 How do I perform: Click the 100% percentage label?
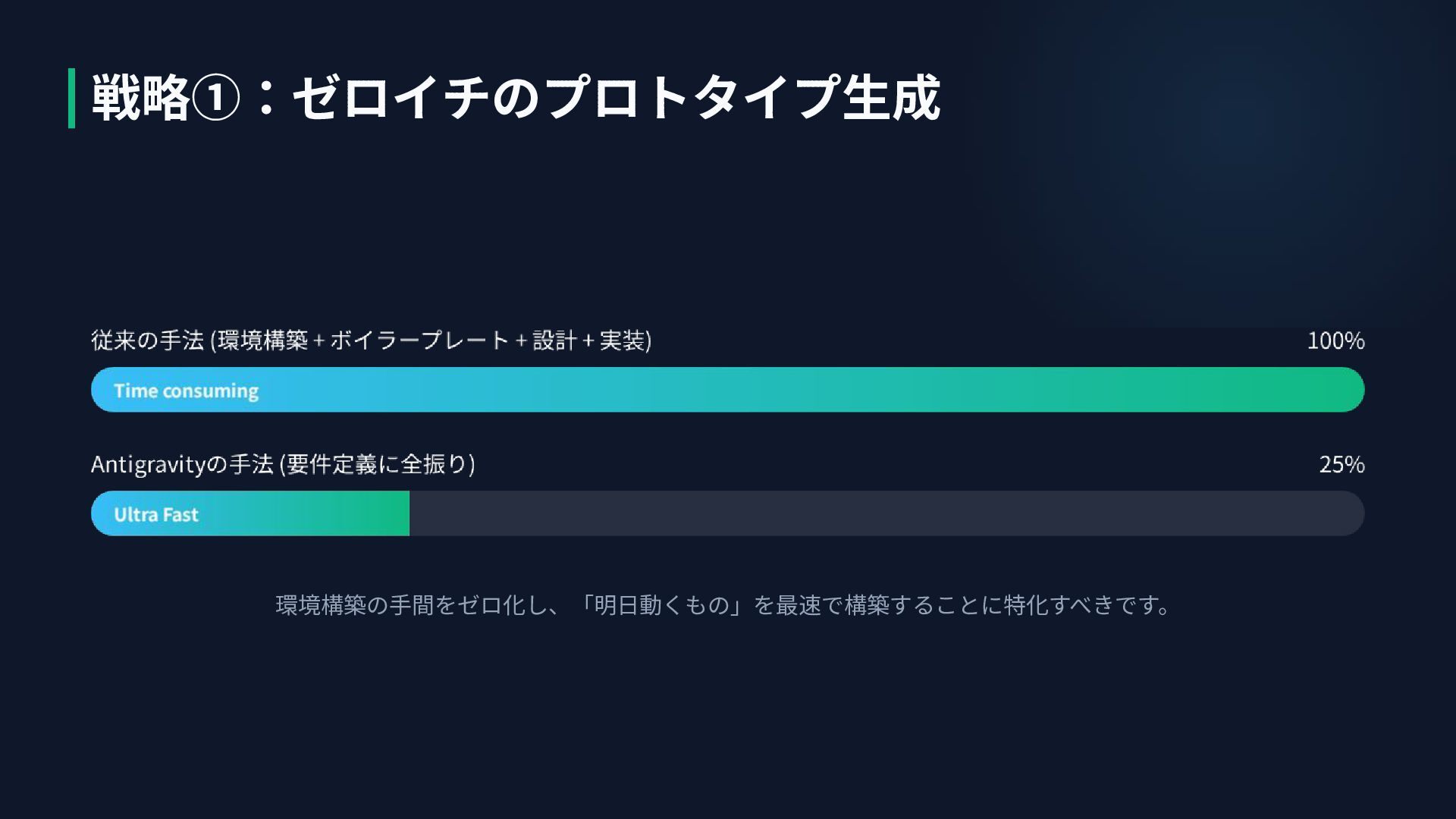1335,340
